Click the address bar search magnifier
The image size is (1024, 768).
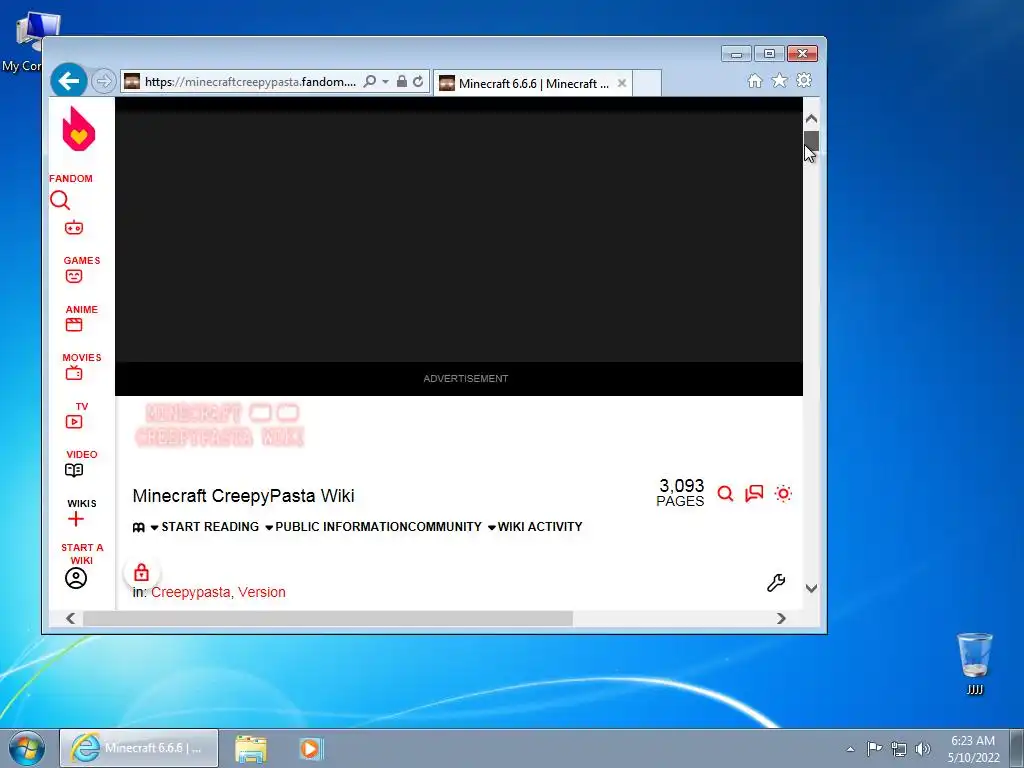[x=370, y=82]
